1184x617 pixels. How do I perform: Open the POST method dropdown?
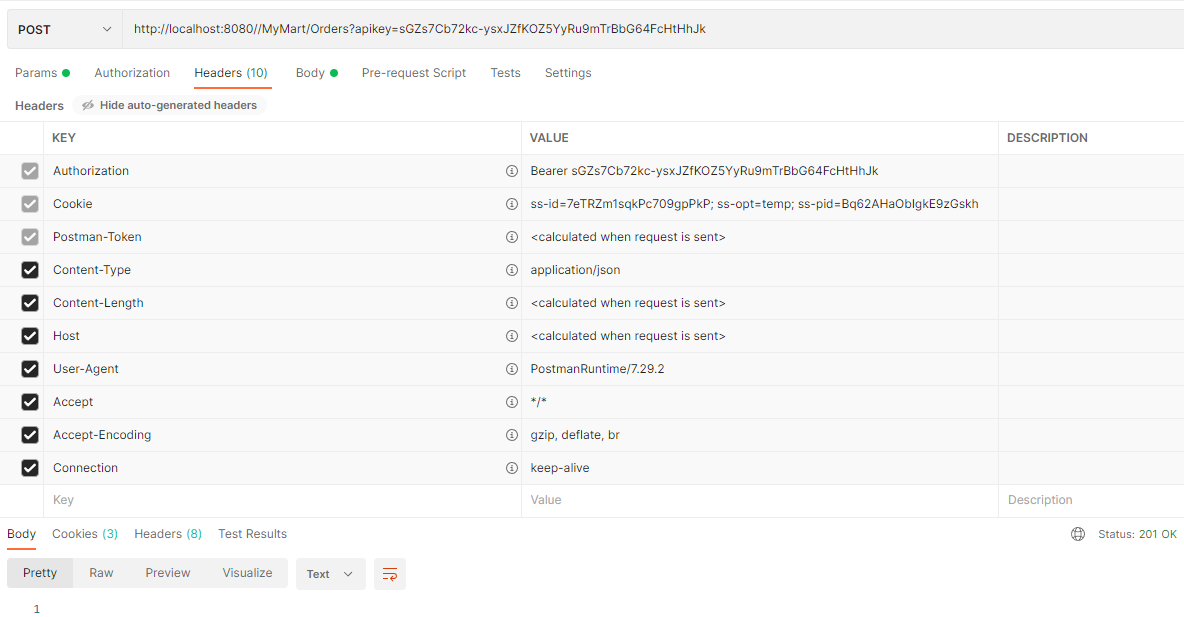pos(65,29)
